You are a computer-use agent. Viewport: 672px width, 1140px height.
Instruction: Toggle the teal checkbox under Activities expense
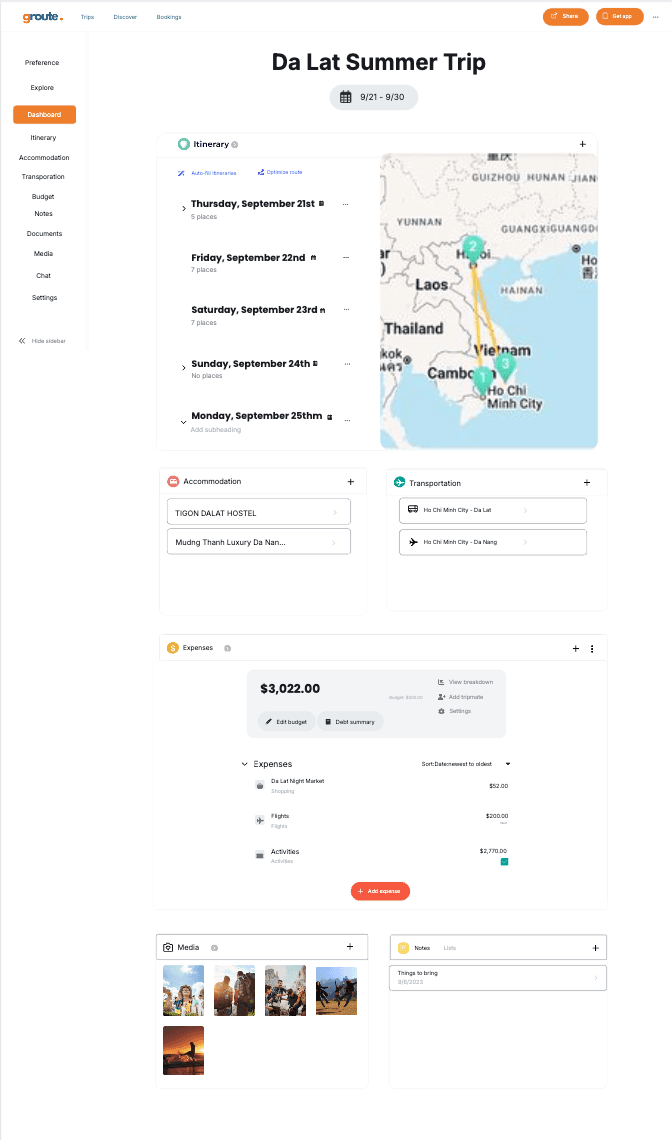click(504, 861)
